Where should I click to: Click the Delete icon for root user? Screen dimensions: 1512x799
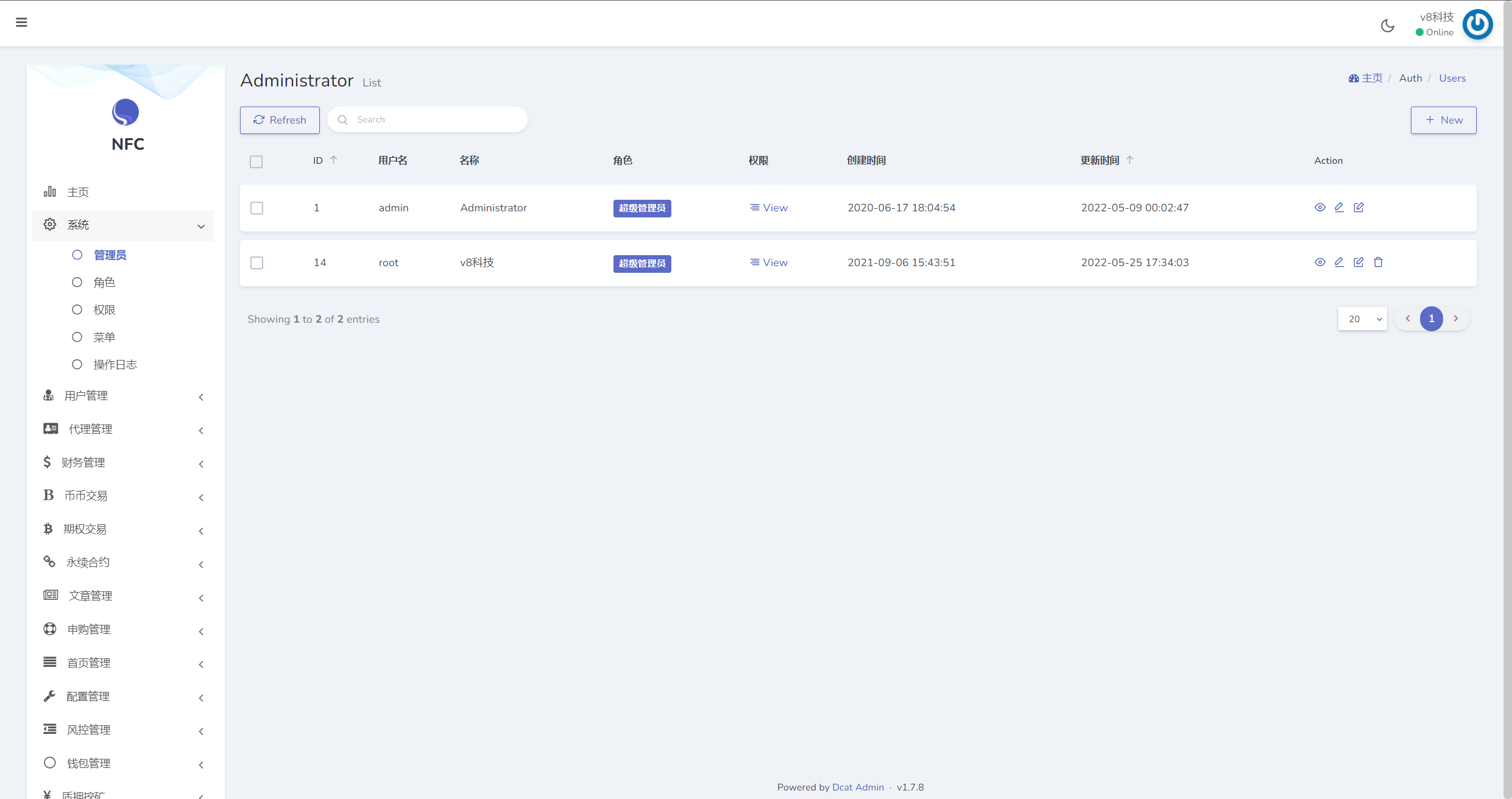(1379, 262)
